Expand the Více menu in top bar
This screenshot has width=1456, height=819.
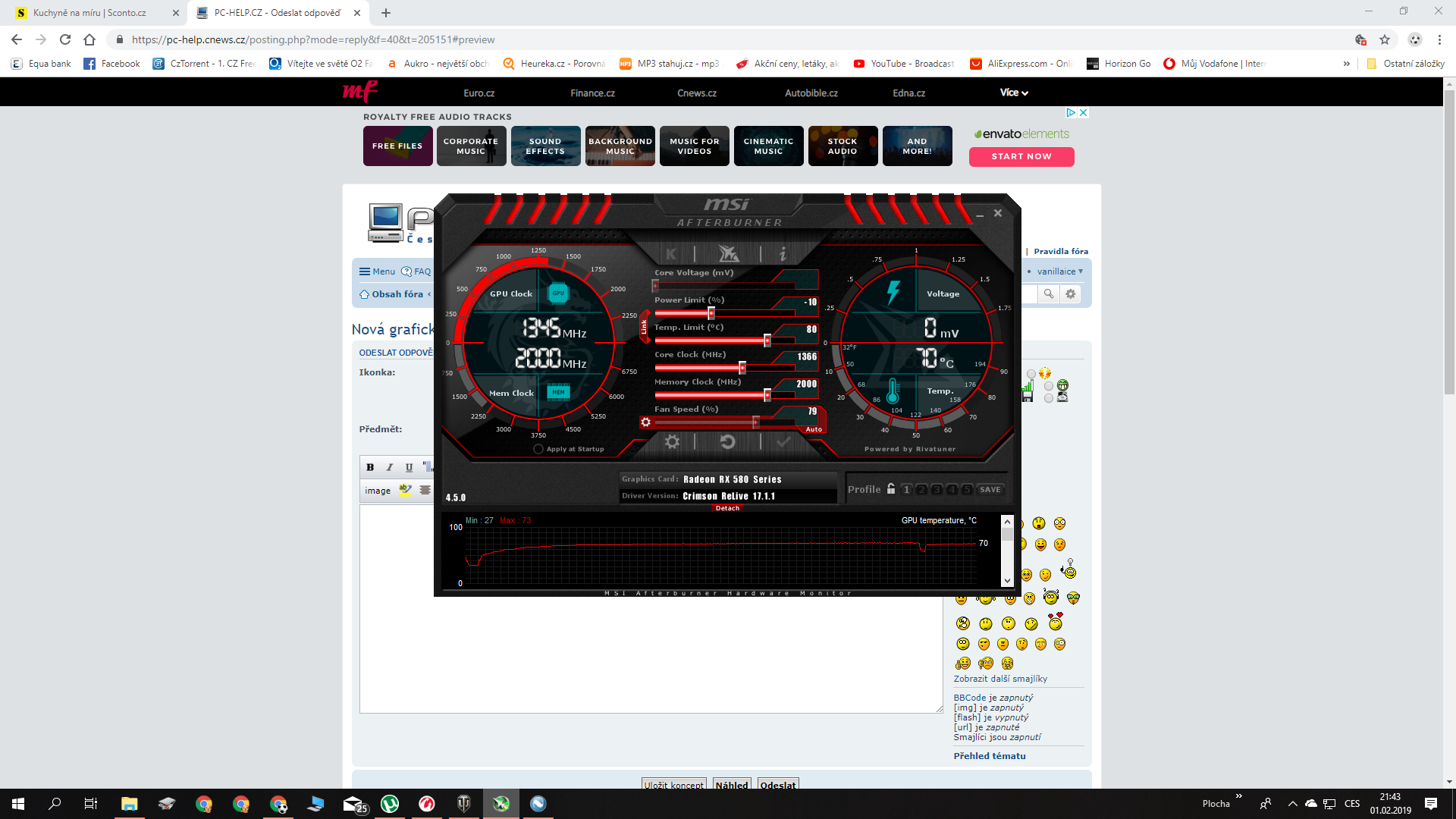tap(1014, 93)
